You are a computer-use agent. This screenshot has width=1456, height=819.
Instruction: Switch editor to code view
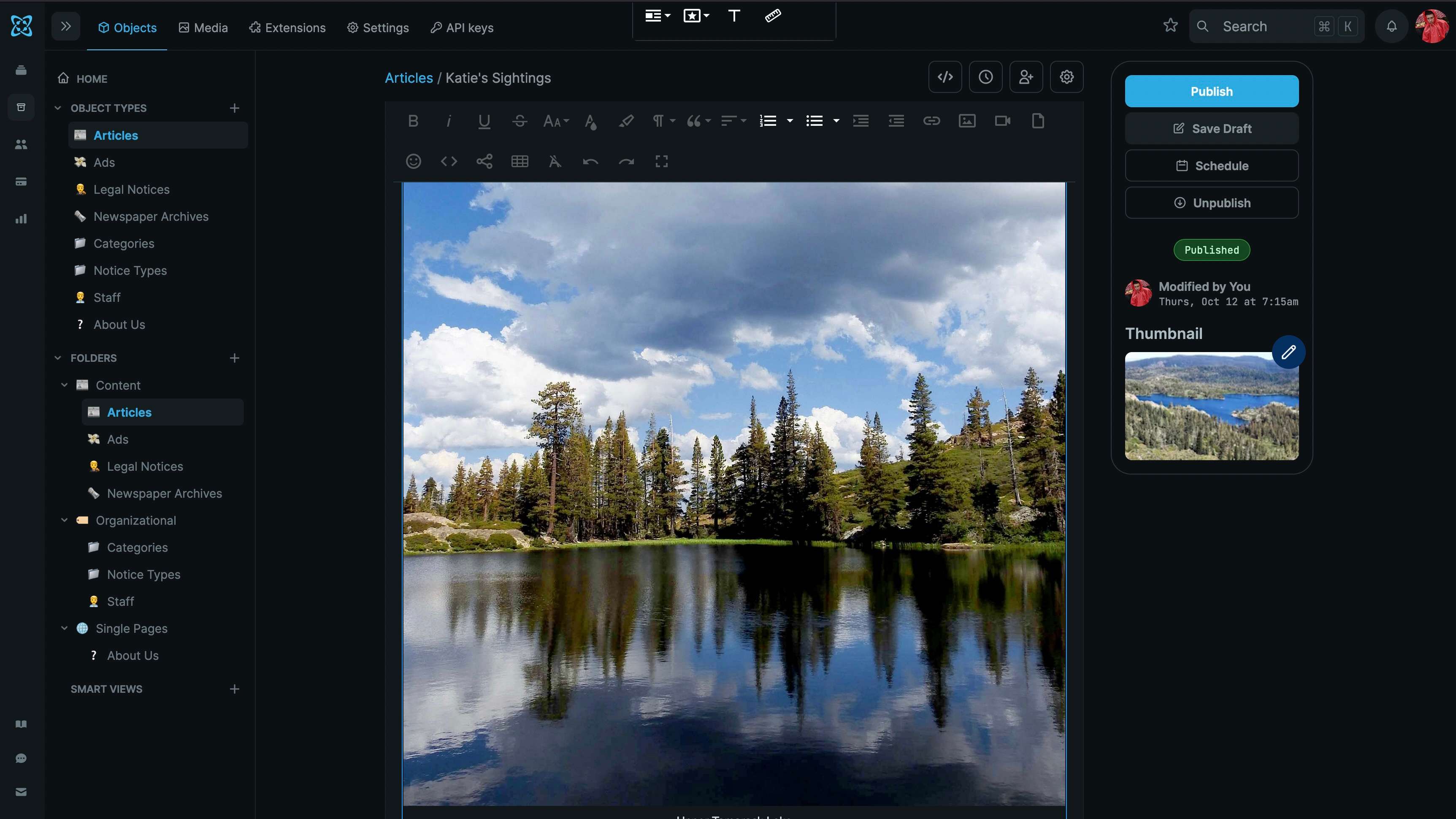pyautogui.click(x=449, y=162)
